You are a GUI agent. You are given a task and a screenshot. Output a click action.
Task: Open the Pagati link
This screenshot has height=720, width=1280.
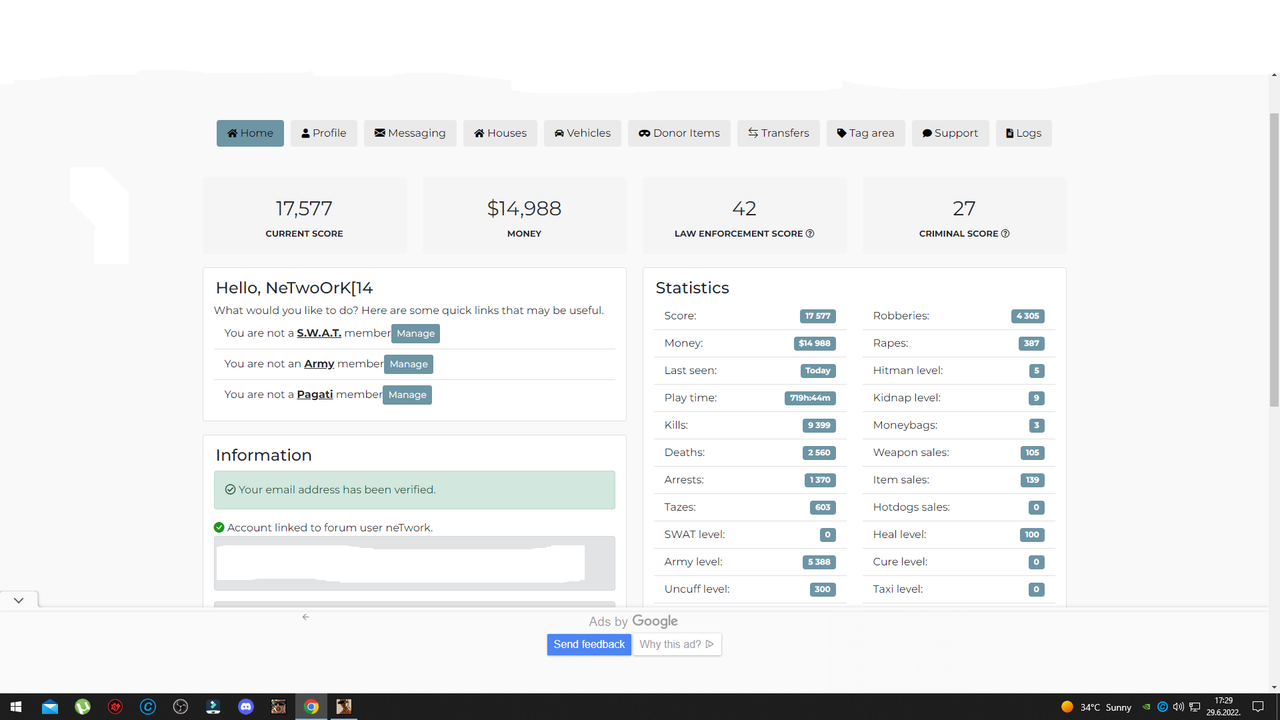tap(315, 395)
